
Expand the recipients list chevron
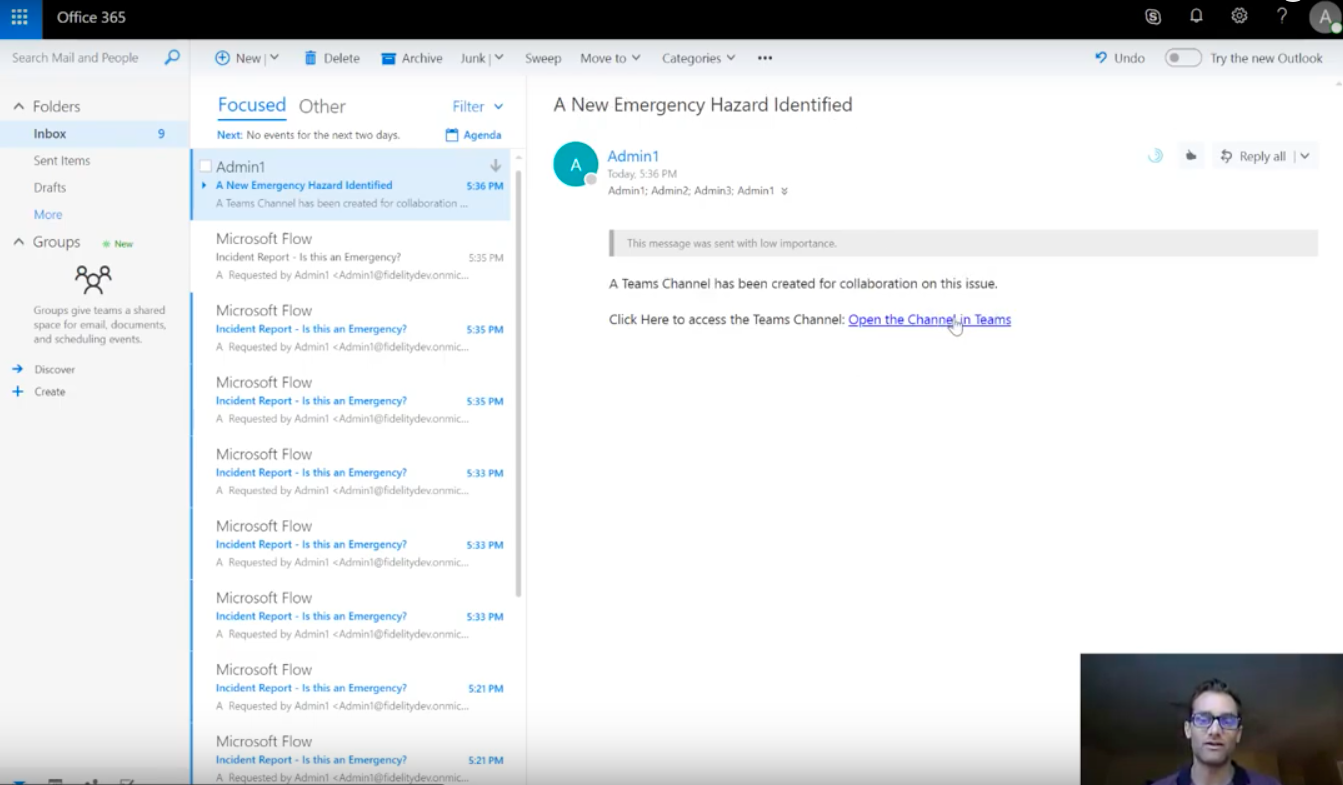click(784, 191)
